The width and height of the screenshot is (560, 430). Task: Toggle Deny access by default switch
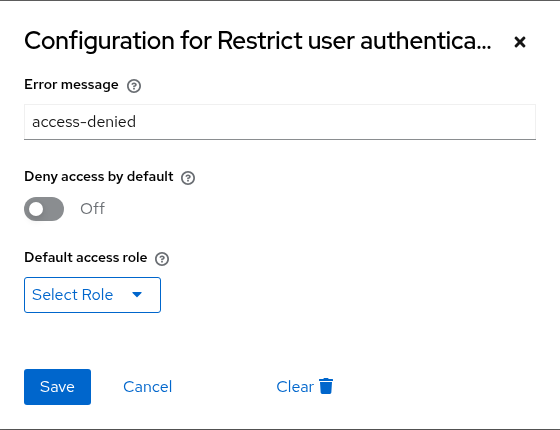coord(44,209)
